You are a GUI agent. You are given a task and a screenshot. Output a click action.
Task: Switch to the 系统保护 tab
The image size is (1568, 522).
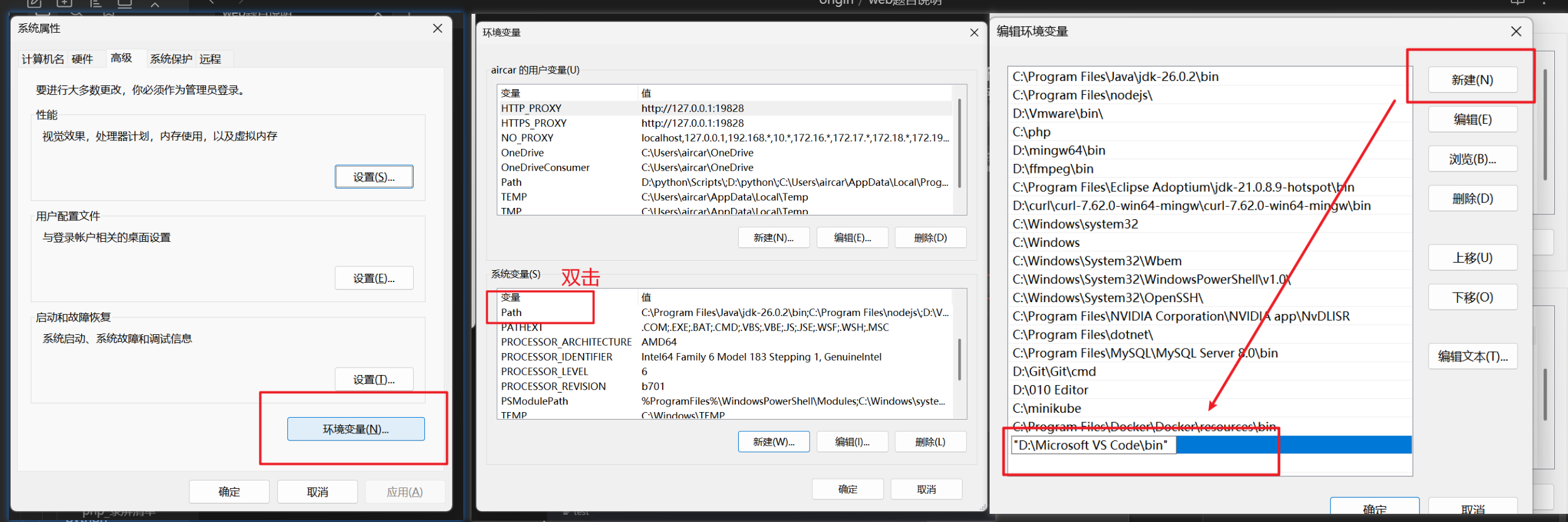(171, 59)
